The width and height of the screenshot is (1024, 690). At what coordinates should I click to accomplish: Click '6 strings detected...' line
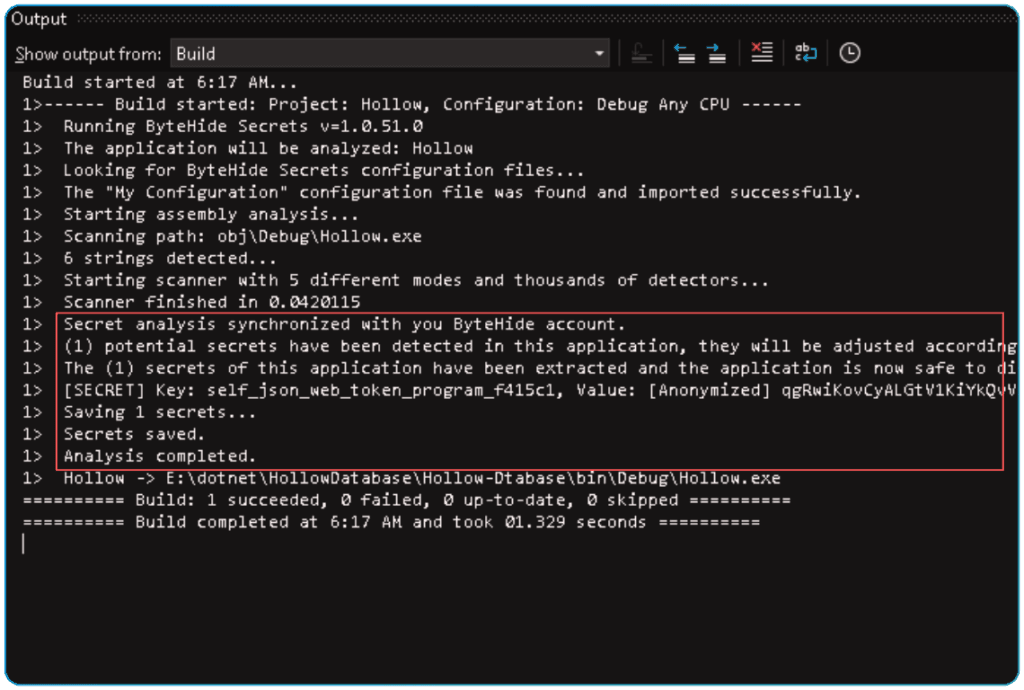(x=170, y=259)
